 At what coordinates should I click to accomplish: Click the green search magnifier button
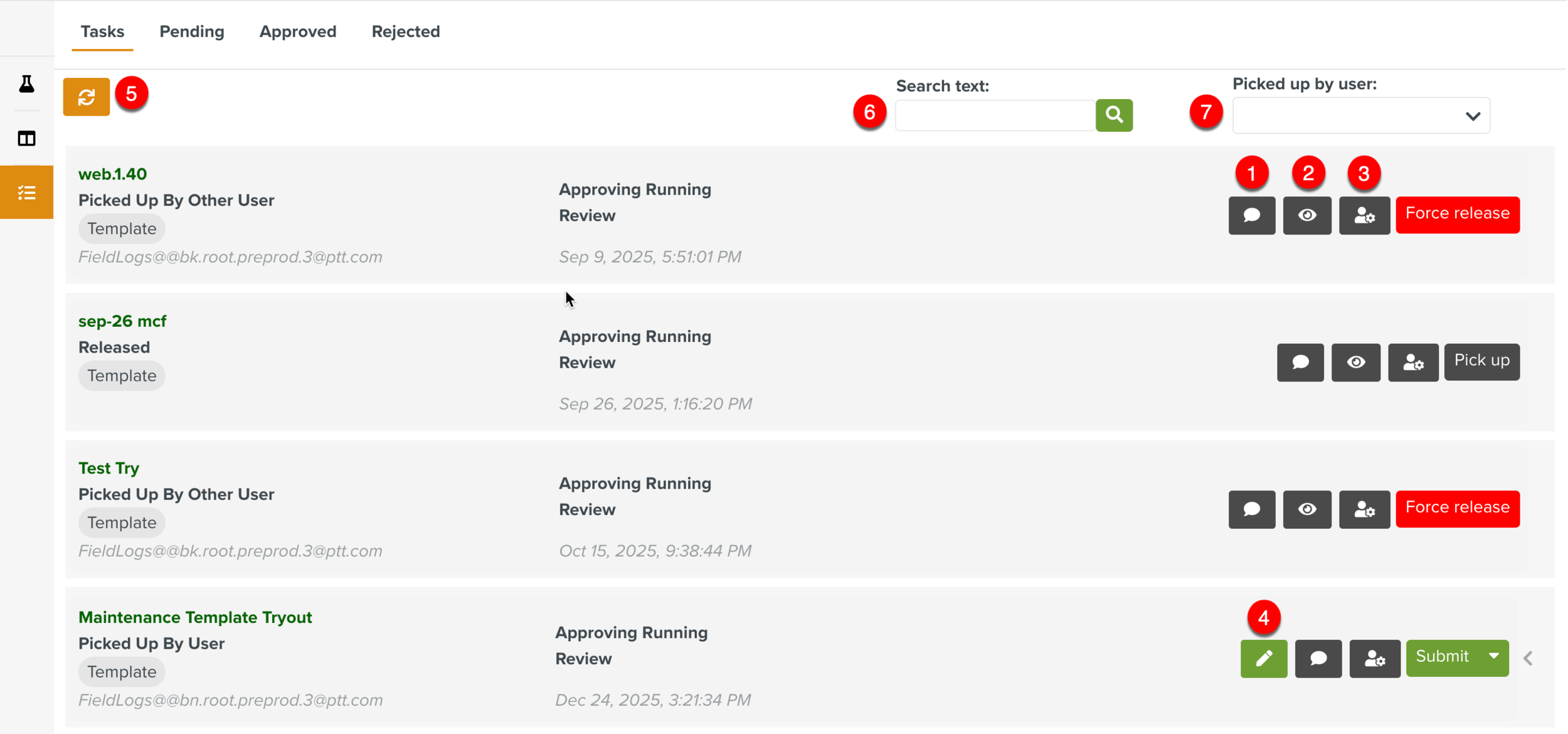click(1113, 115)
